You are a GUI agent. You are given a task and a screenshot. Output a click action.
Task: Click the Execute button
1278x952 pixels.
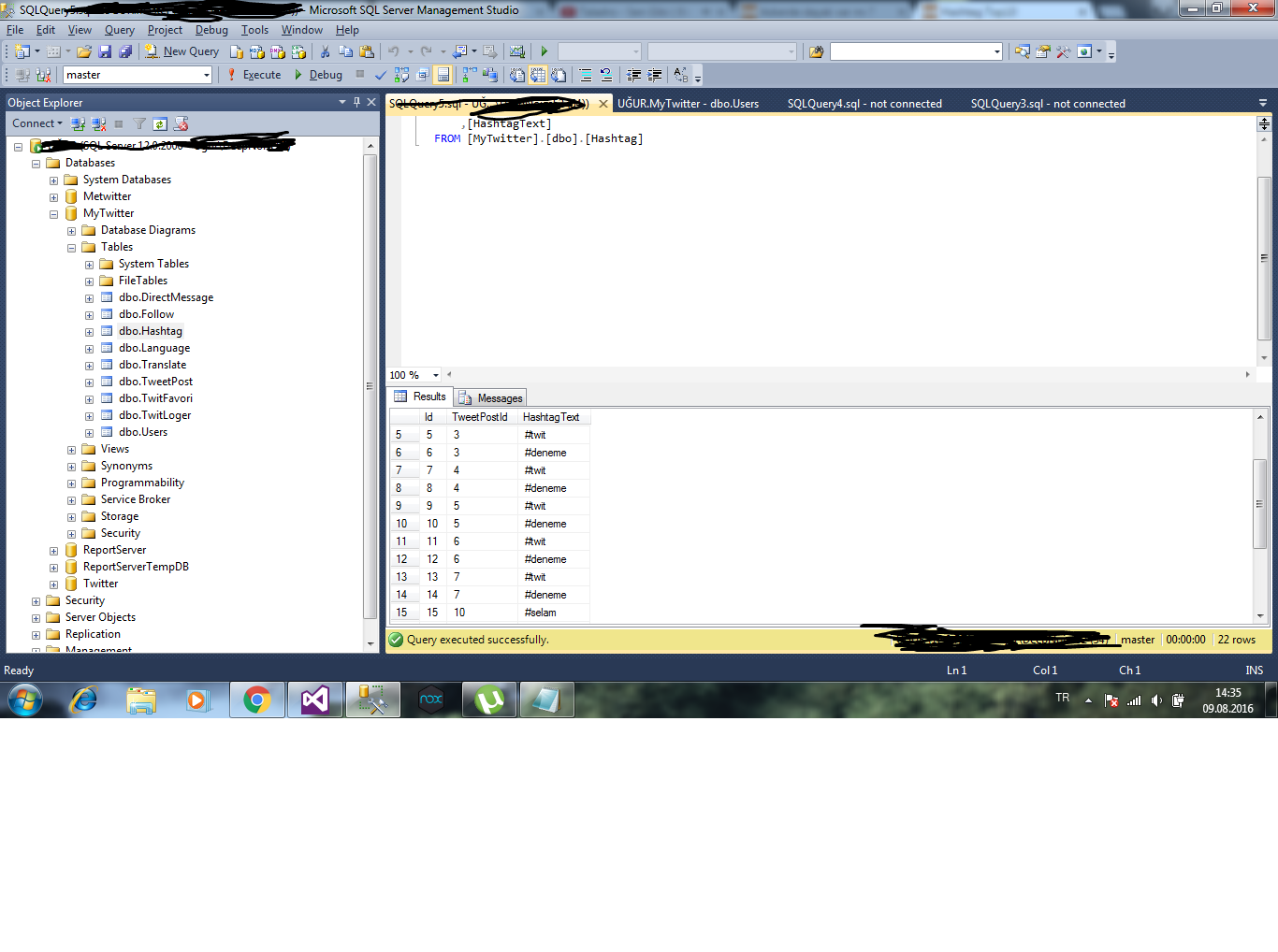tap(254, 75)
